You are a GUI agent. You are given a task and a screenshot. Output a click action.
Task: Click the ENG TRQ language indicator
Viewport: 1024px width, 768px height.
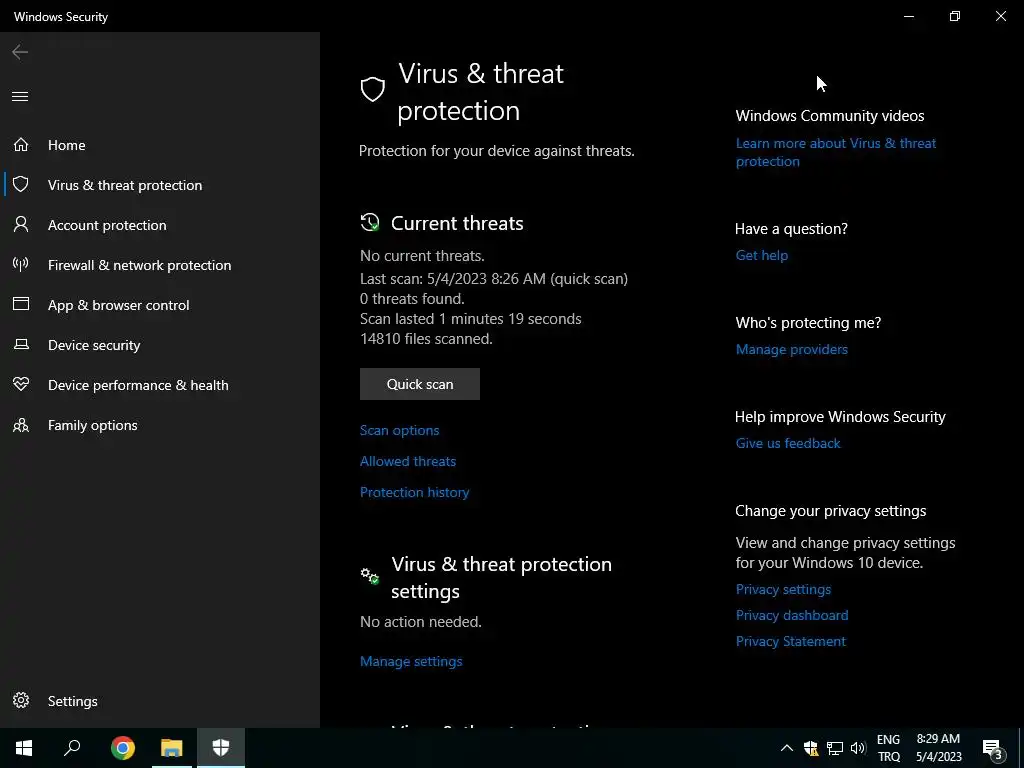[x=889, y=748]
